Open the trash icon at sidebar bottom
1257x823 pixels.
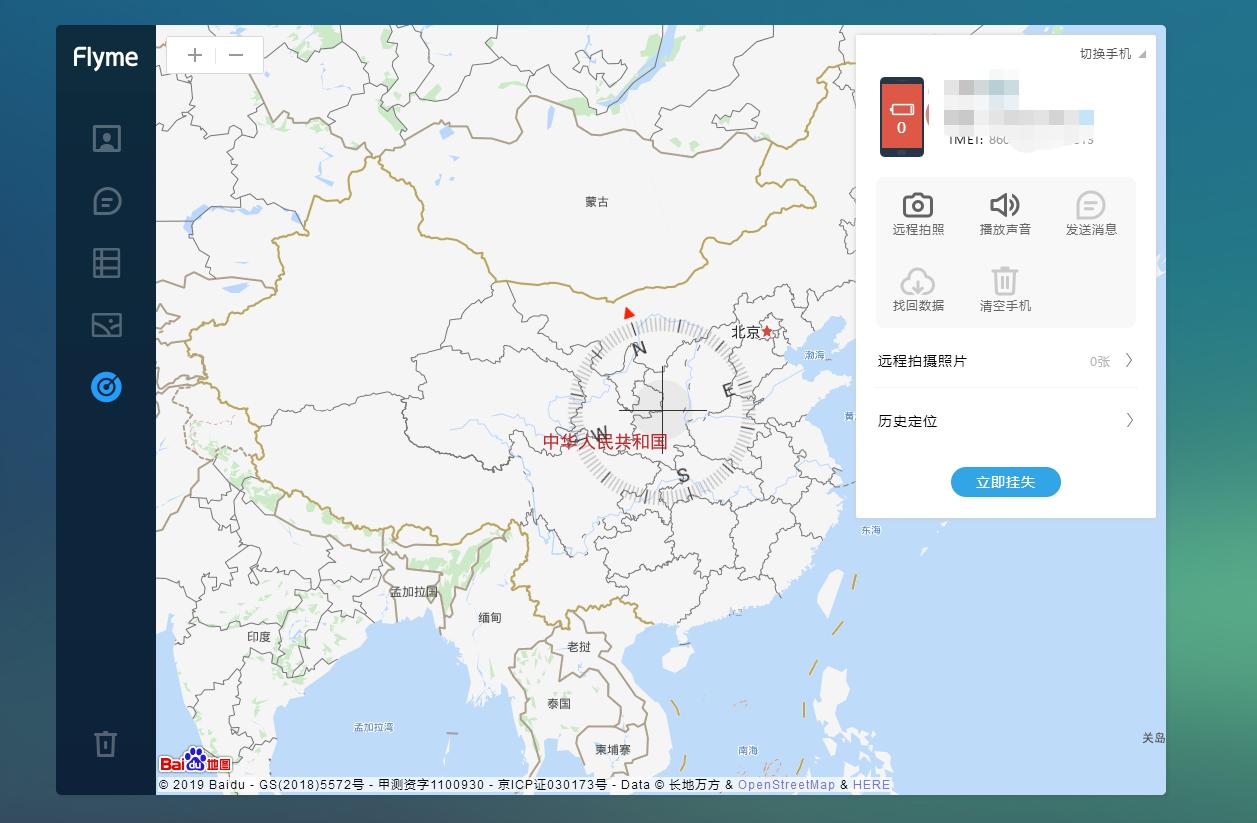[x=106, y=744]
